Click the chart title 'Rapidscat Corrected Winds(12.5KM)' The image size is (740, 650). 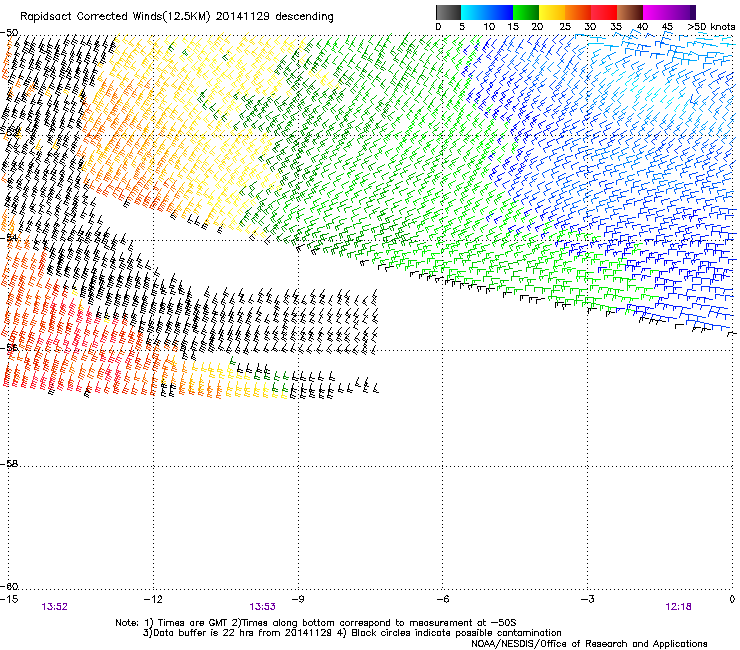[x=115, y=17]
